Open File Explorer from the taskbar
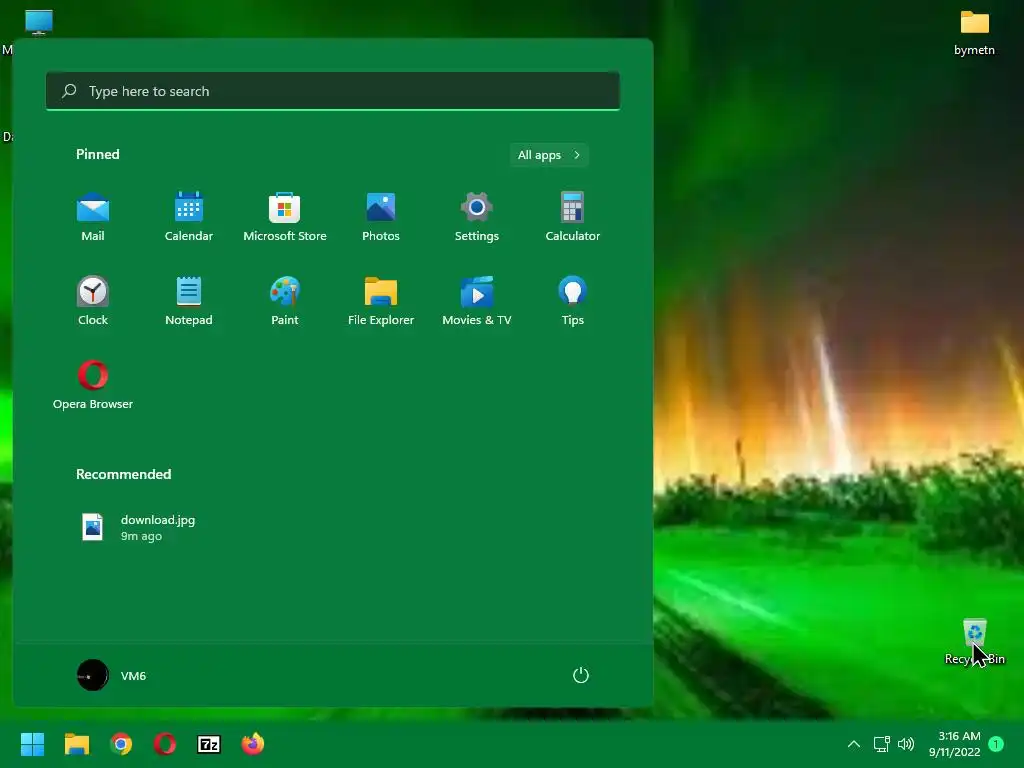Image resolution: width=1024 pixels, height=768 pixels. coord(76,744)
